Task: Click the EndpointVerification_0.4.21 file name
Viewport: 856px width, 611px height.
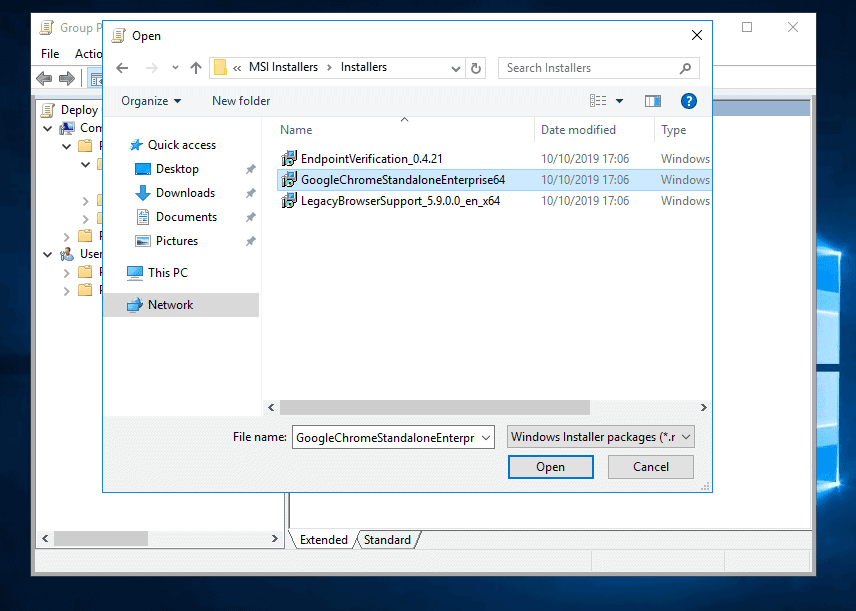Action: [372, 159]
